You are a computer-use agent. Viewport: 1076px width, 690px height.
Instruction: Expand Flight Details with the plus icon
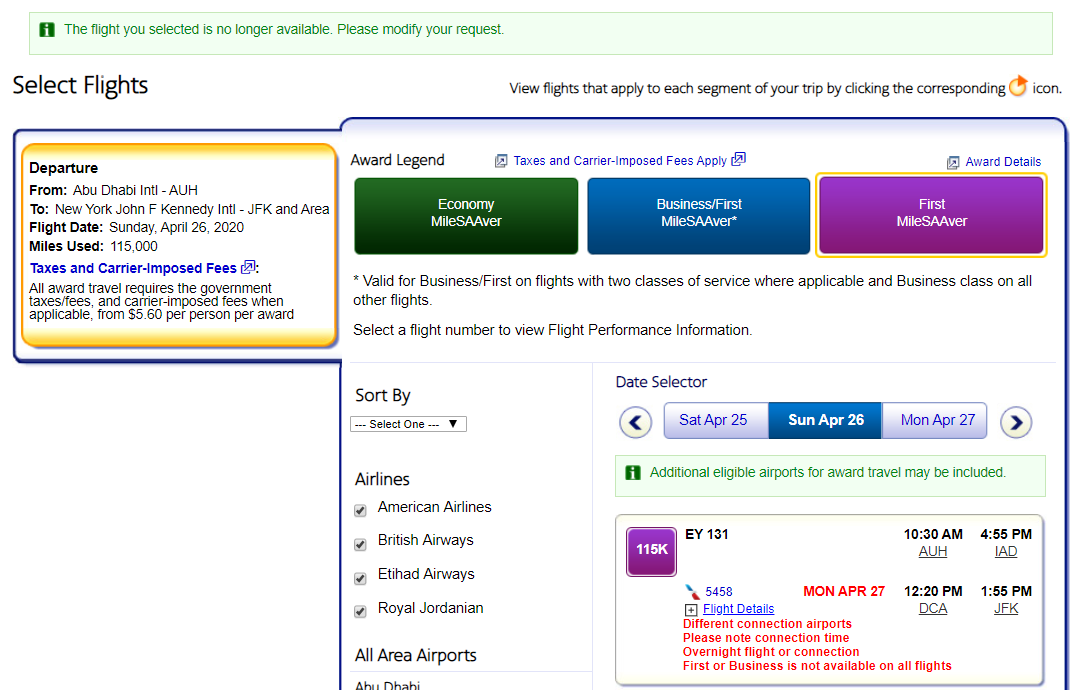click(691, 610)
